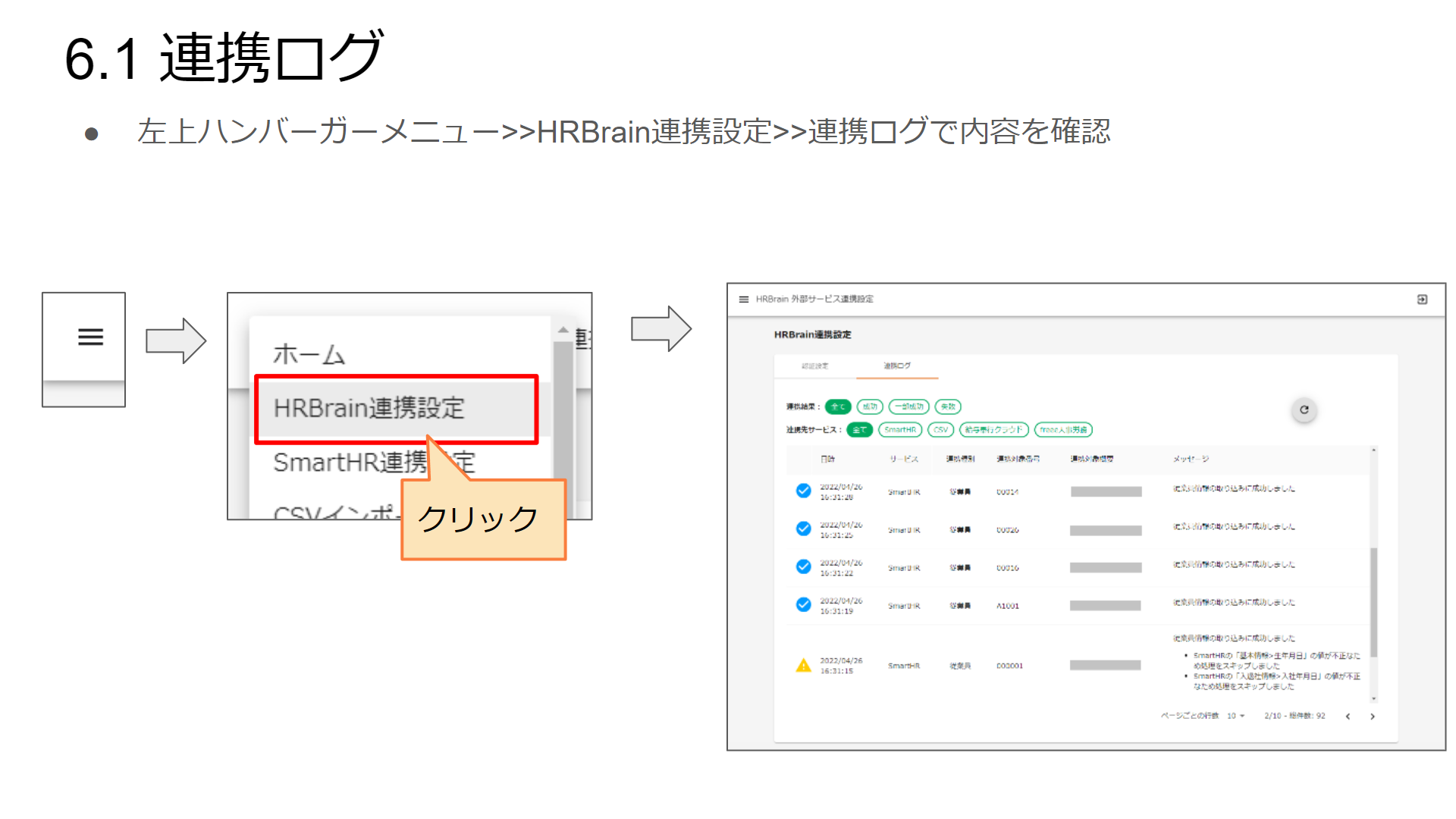Click the log table vertical scrollbar thumb

[x=1373, y=603]
